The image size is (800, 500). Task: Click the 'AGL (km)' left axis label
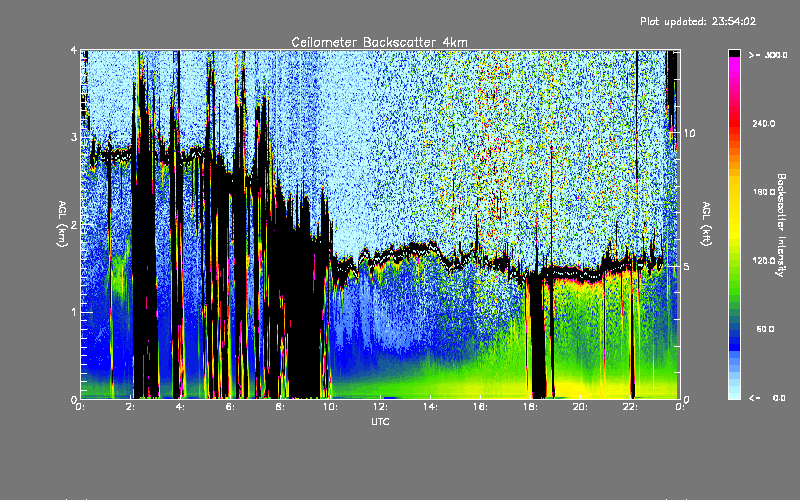[x=62, y=224]
